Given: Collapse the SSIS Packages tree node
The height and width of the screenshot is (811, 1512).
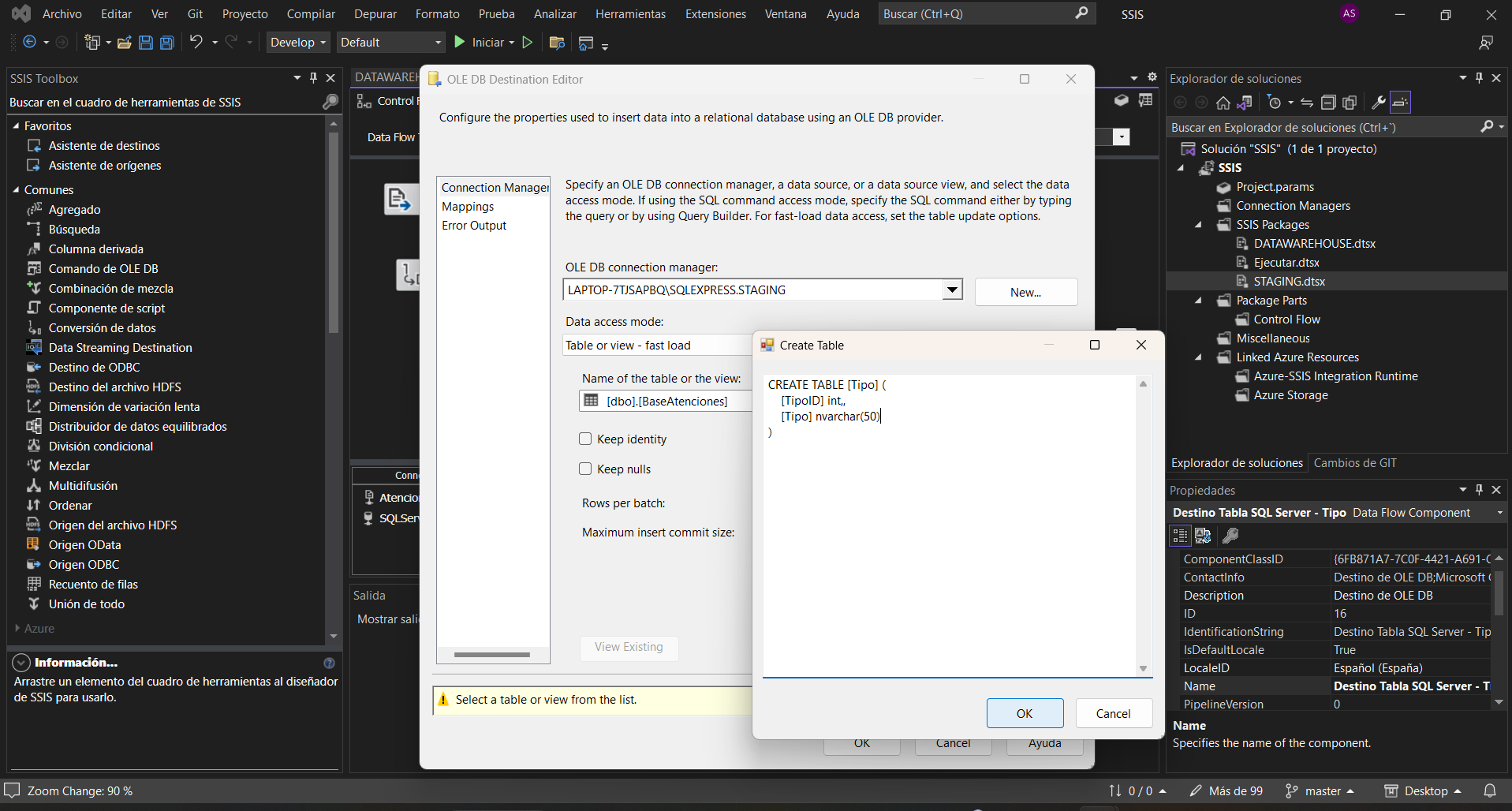Looking at the screenshot, I should tap(1198, 225).
